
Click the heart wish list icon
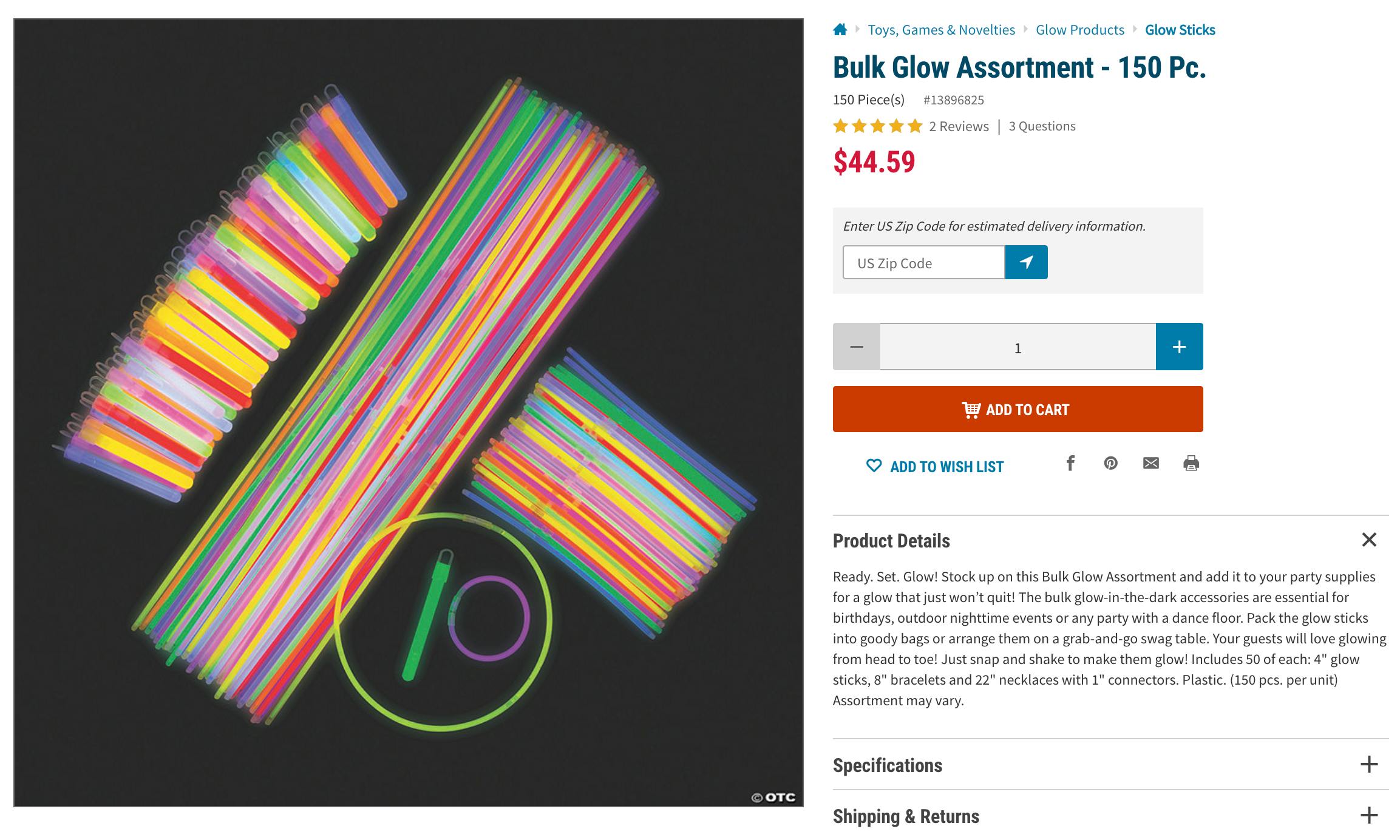(874, 466)
